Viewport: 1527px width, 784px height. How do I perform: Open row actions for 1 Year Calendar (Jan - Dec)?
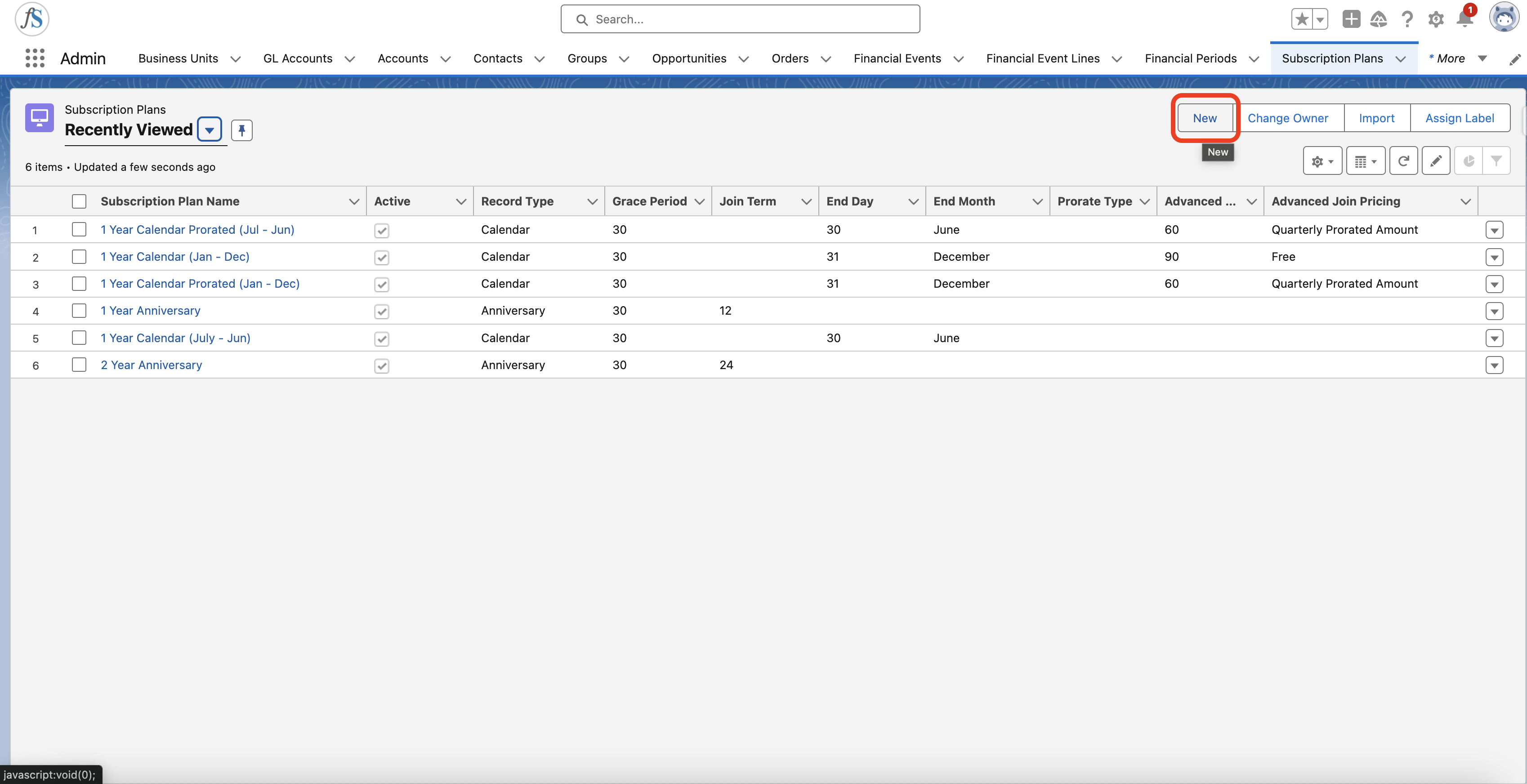point(1494,257)
